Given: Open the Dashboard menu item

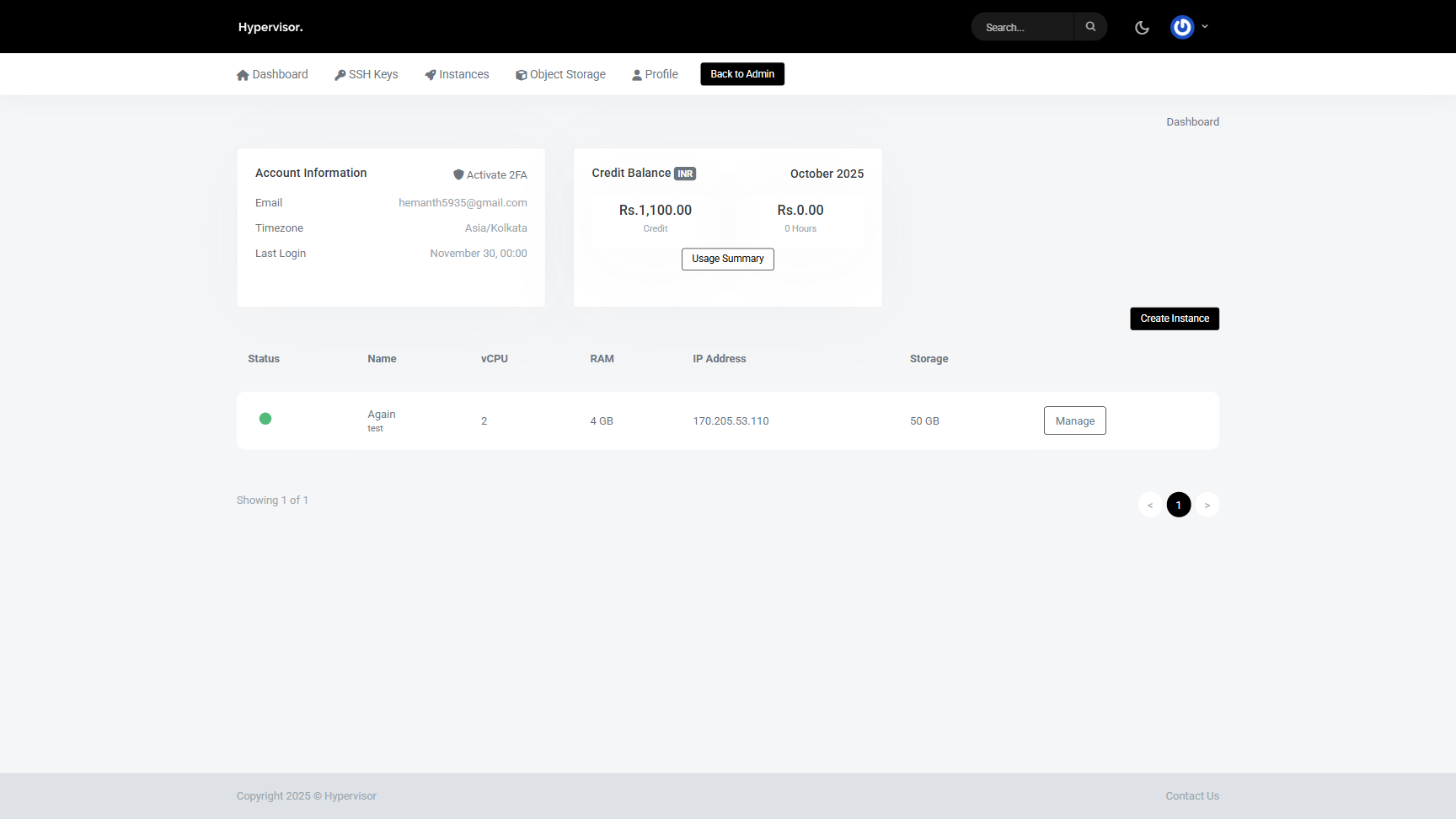Looking at the screenshot, I should pos(272,74).
